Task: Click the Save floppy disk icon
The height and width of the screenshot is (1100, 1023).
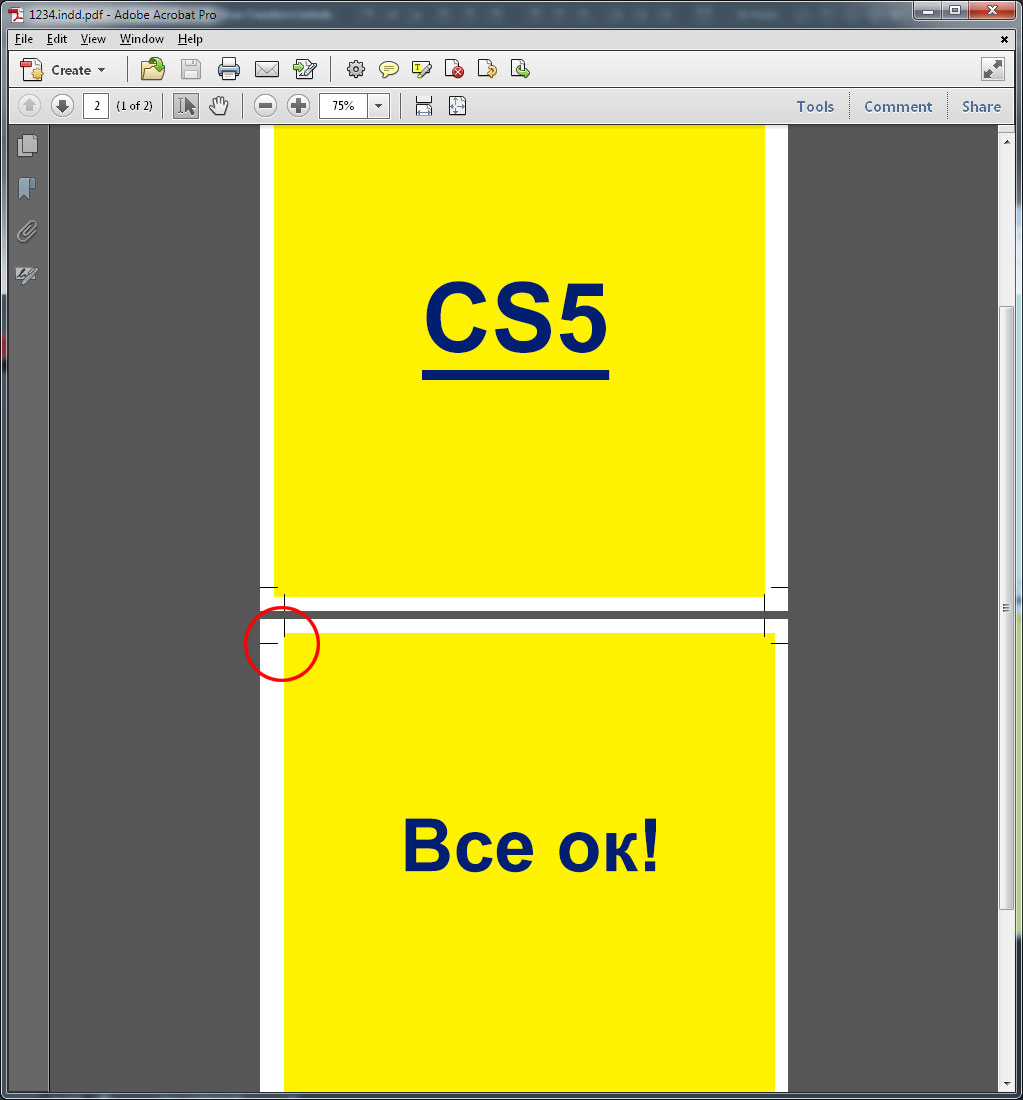Action: 191,69
